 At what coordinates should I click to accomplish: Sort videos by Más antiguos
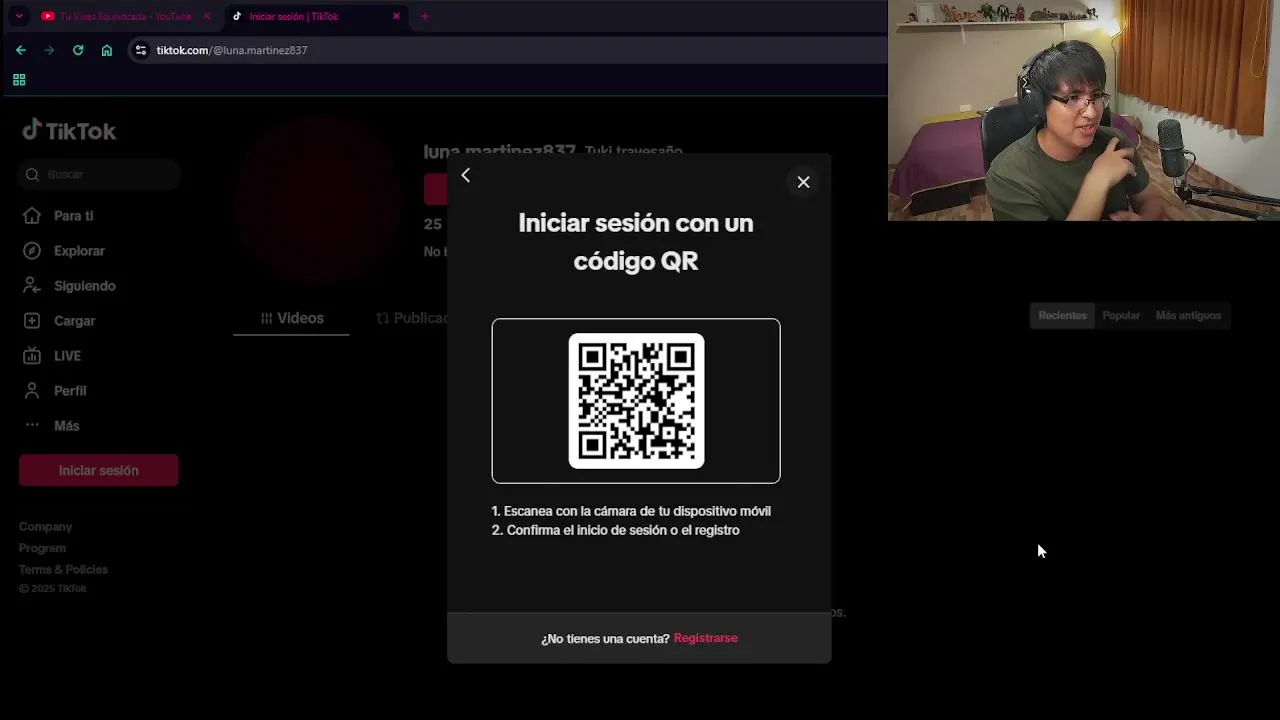point(1188,315)
